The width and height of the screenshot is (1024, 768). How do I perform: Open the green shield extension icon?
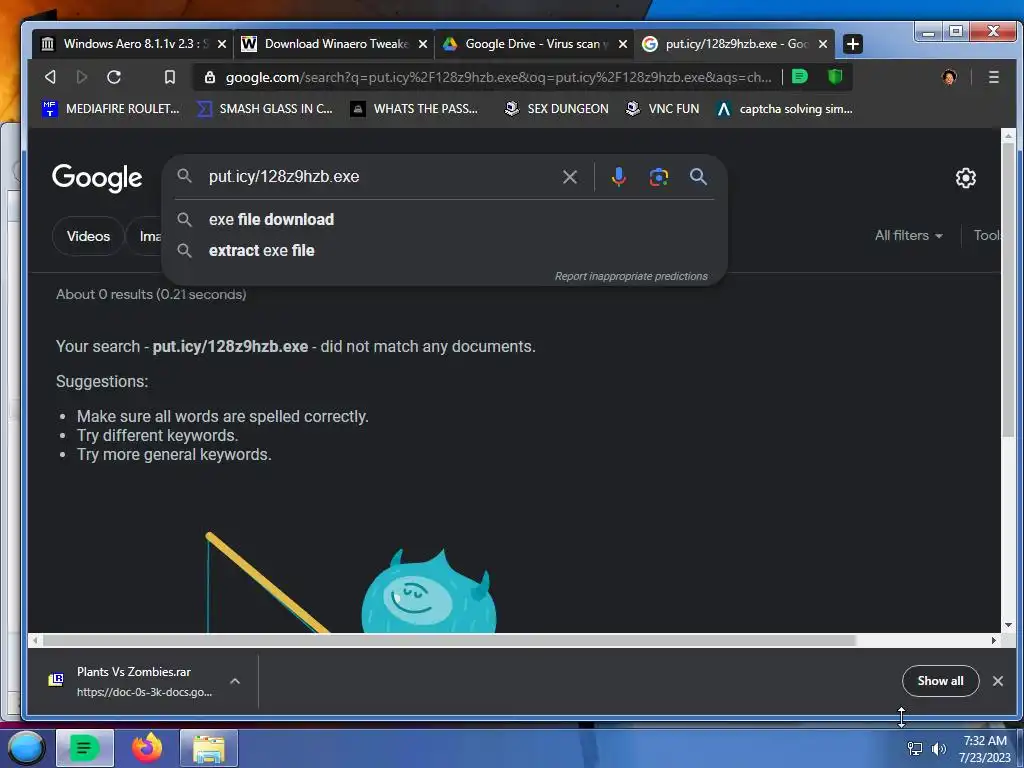coord(835,76)
